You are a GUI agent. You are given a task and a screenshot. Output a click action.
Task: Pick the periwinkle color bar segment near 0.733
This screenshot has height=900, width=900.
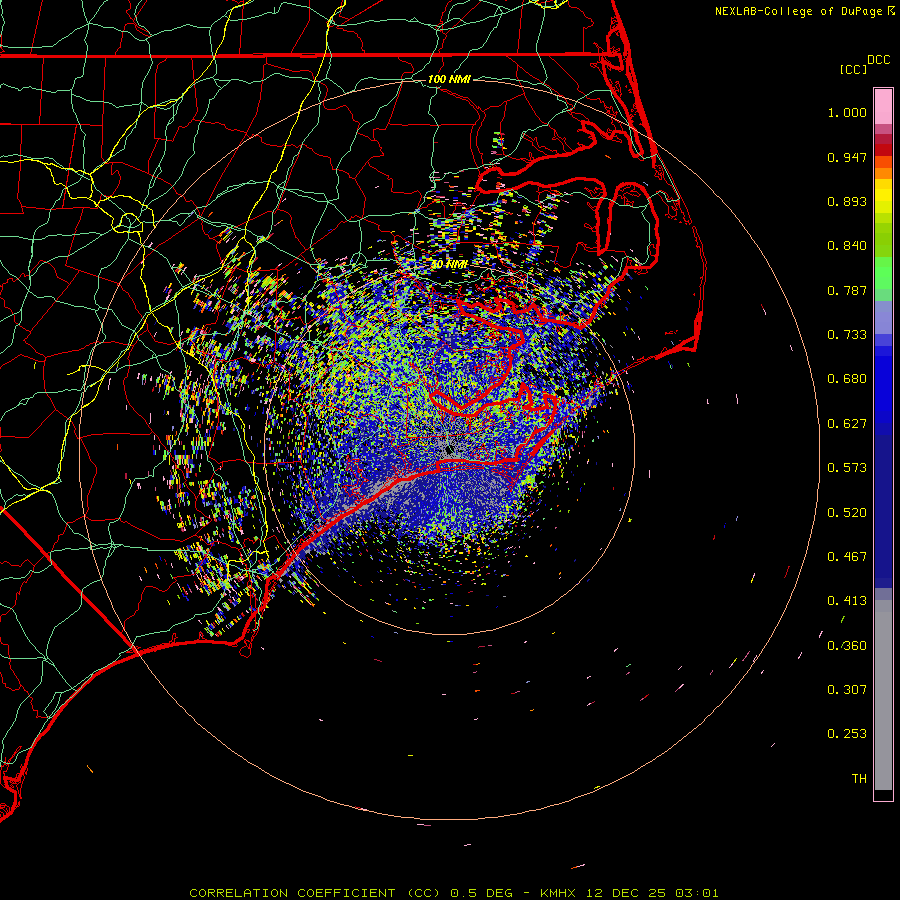click(883, 317)
